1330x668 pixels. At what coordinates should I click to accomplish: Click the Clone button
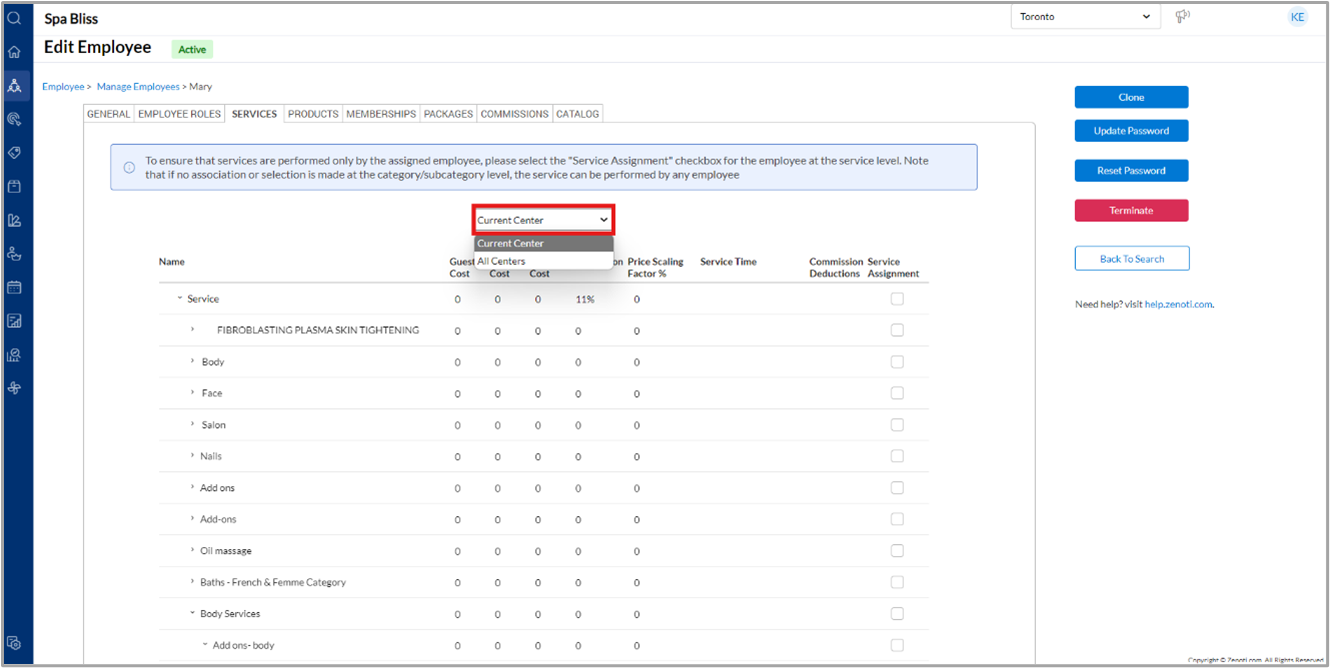1132,97
